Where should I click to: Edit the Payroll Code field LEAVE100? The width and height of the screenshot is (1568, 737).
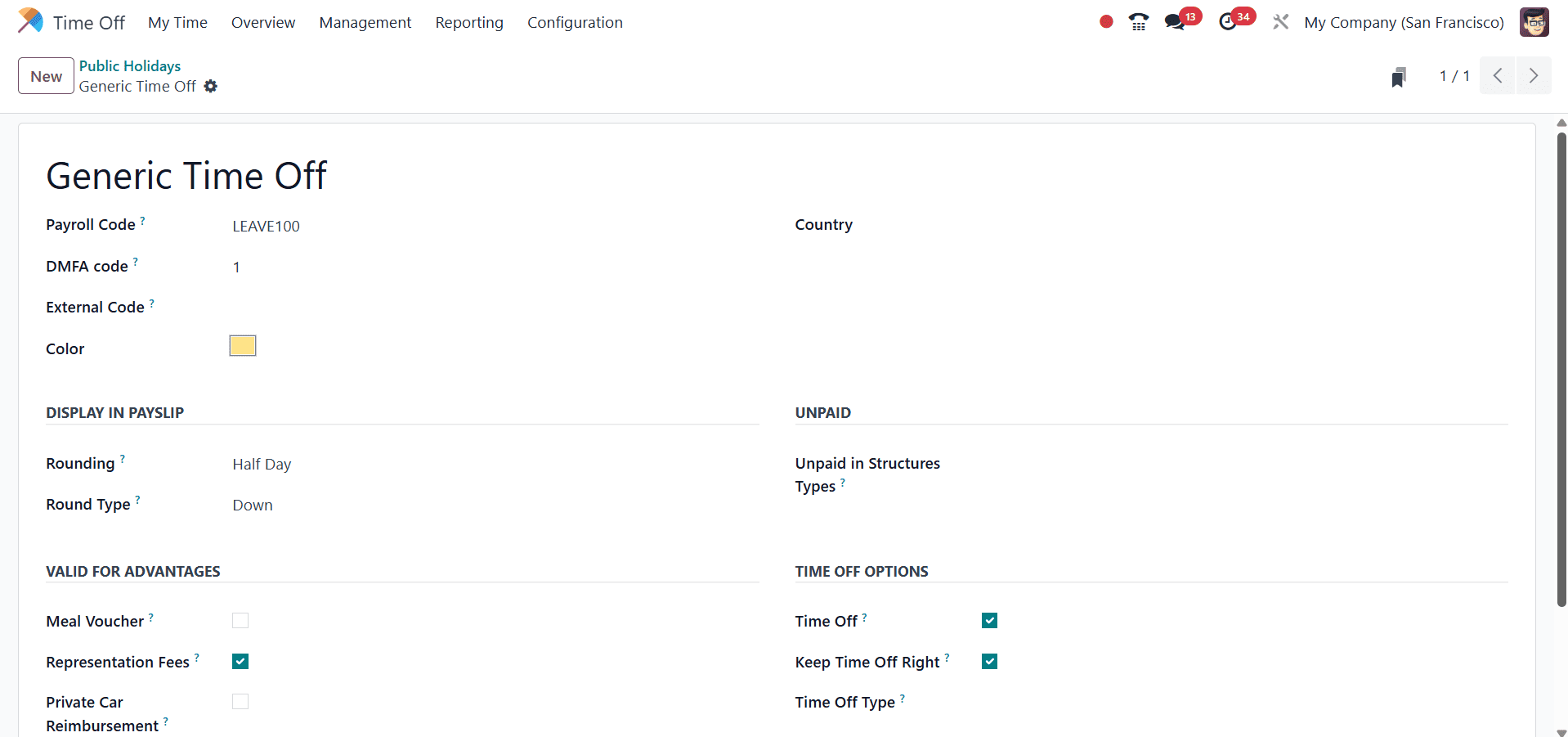click(x=494, y=226)
